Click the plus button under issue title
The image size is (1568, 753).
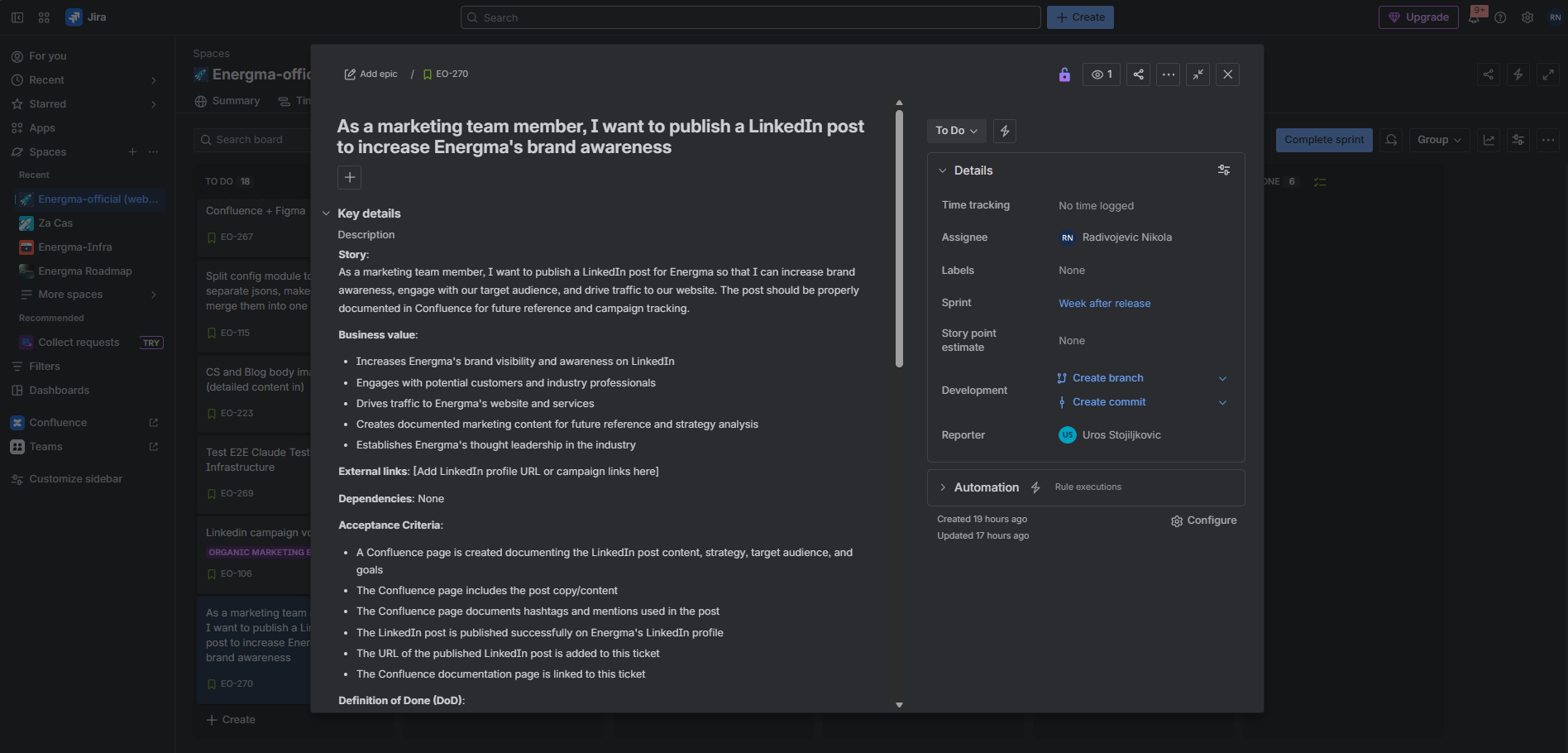[x=350, y=178]
